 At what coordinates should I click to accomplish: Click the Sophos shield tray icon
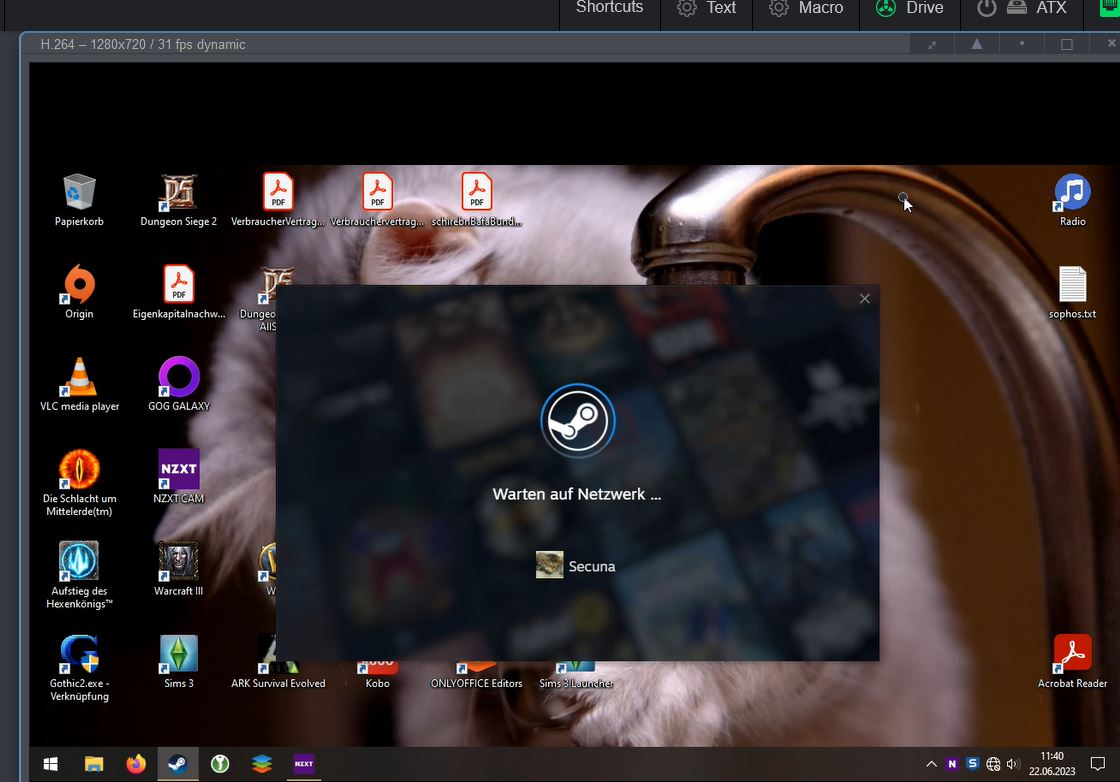pyautogui.click(x=972, y=763)
